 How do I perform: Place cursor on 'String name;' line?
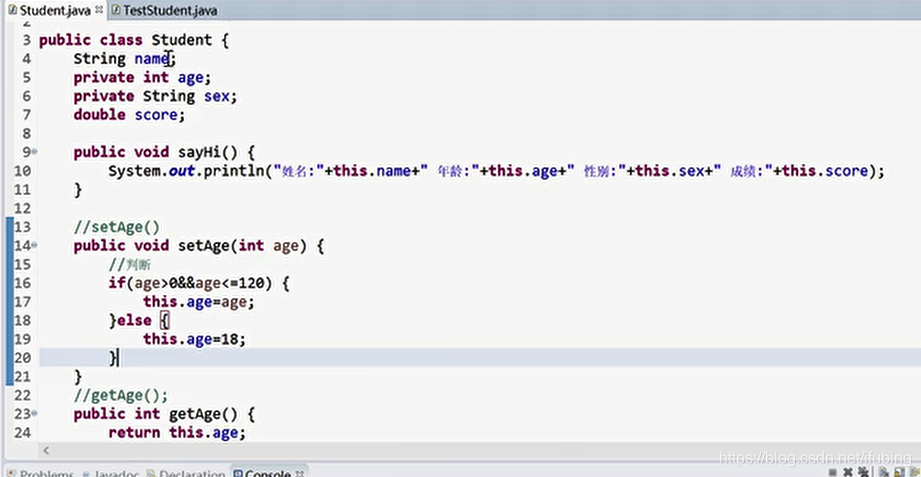point(125,59)
